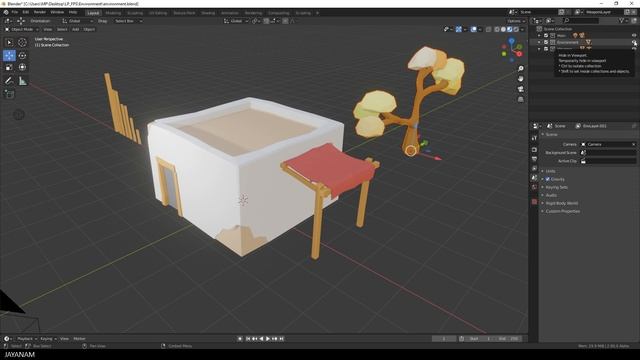Image resolution: width=640 pixels, height=360 pixels.
Task: Expand Environment collection in outliner
Action: click(539, 42)
